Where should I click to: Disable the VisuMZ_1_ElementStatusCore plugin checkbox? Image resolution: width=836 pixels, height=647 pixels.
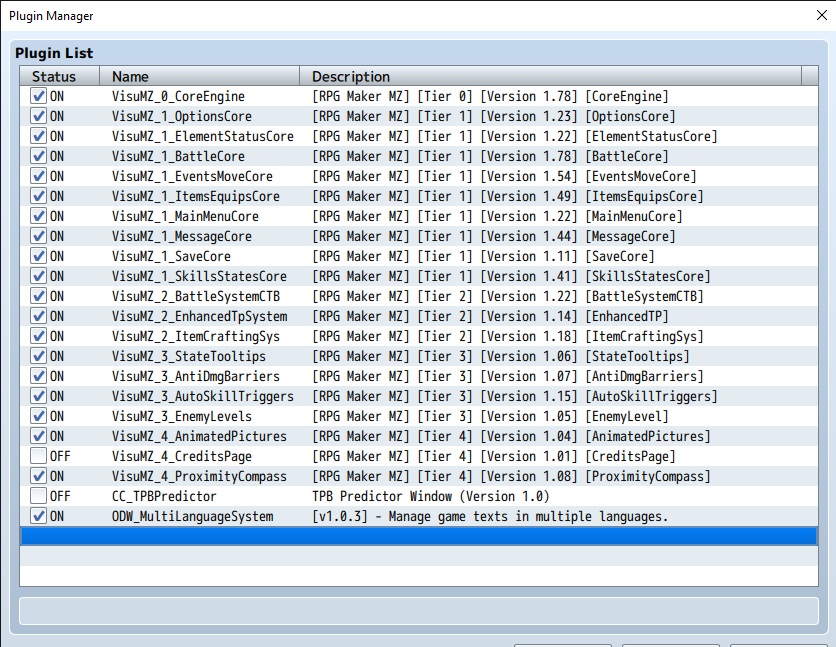coord(38,136)
